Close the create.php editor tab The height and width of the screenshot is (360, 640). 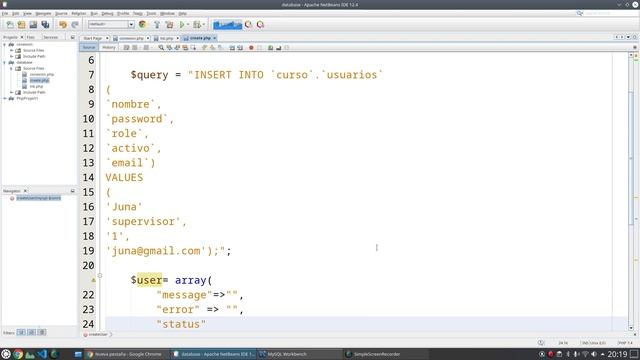[214, 38]
